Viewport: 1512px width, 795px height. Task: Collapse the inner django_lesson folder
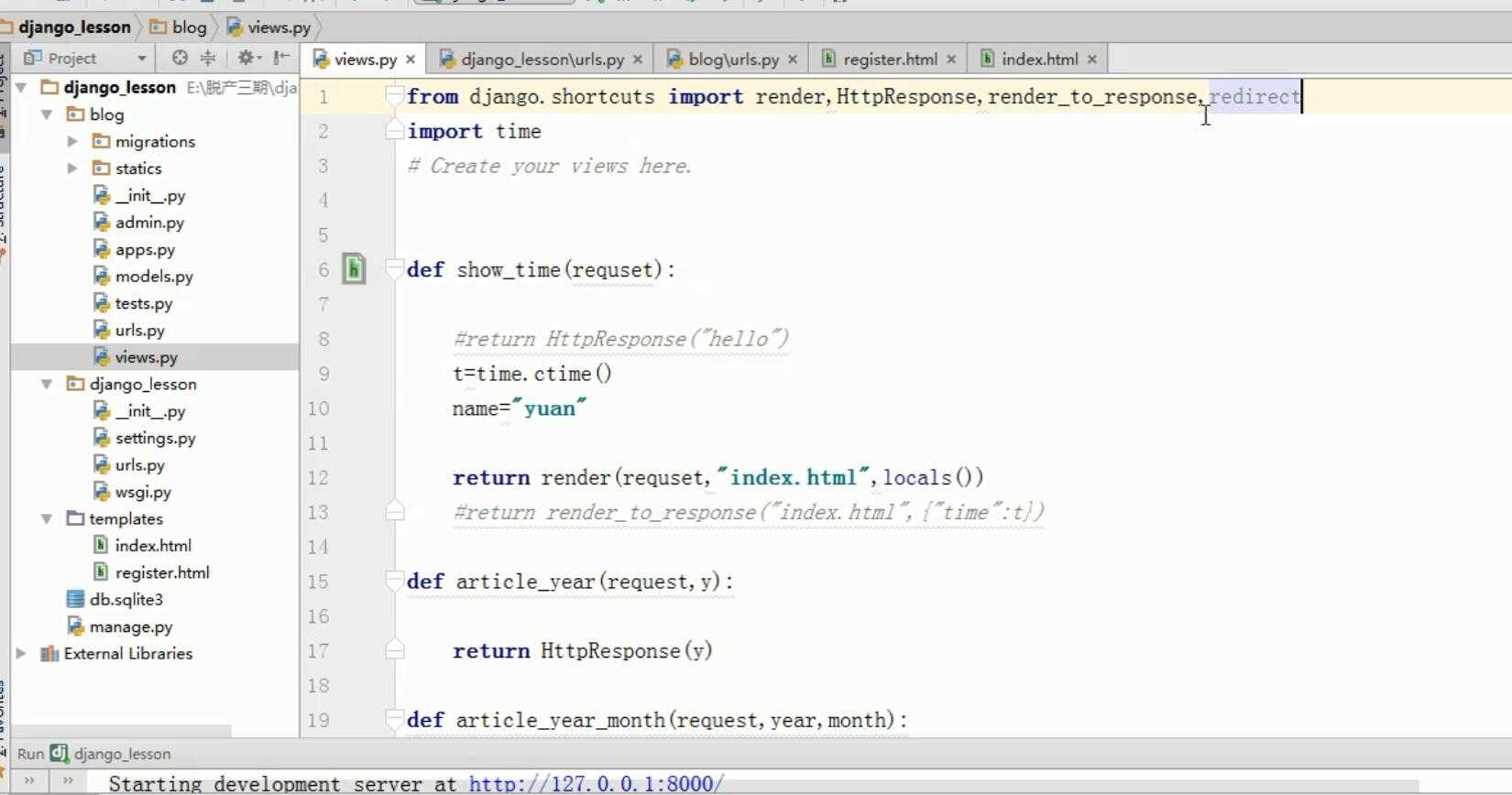tap(47, 385)
